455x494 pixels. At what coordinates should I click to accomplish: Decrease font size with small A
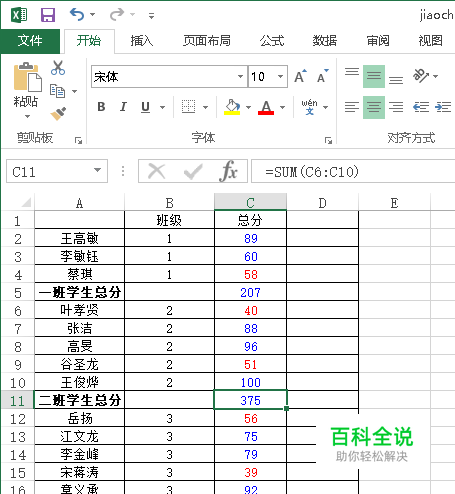(323, 76)
